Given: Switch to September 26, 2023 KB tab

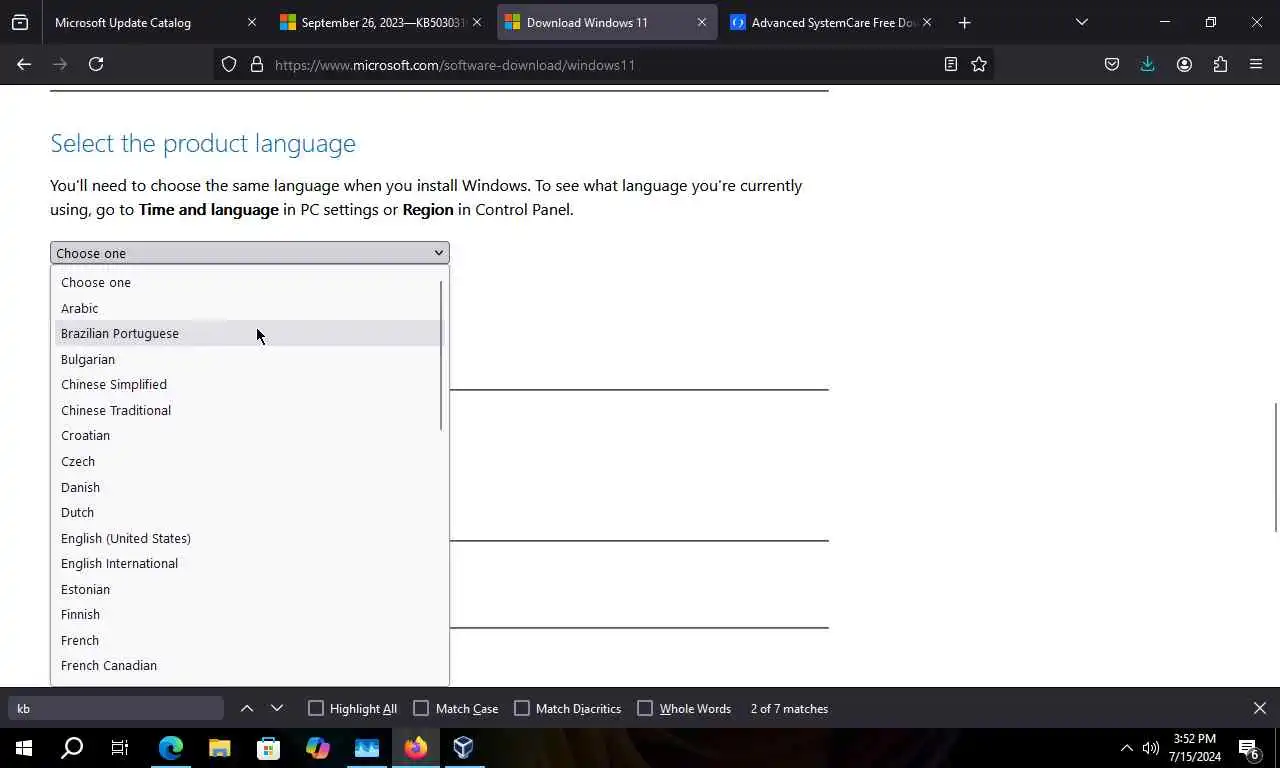Looking at the screenshot, I should pyautogui.click(x=382, y=22).
